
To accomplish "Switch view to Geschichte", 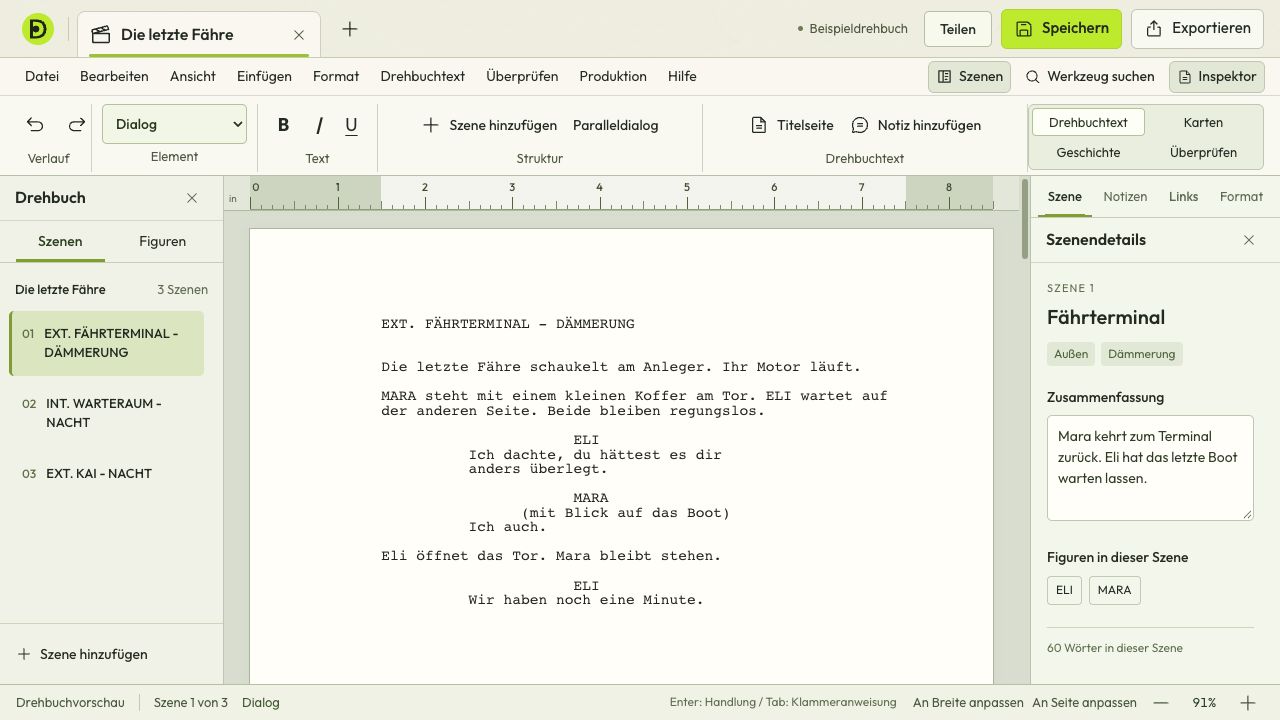I will (1088, 152).
